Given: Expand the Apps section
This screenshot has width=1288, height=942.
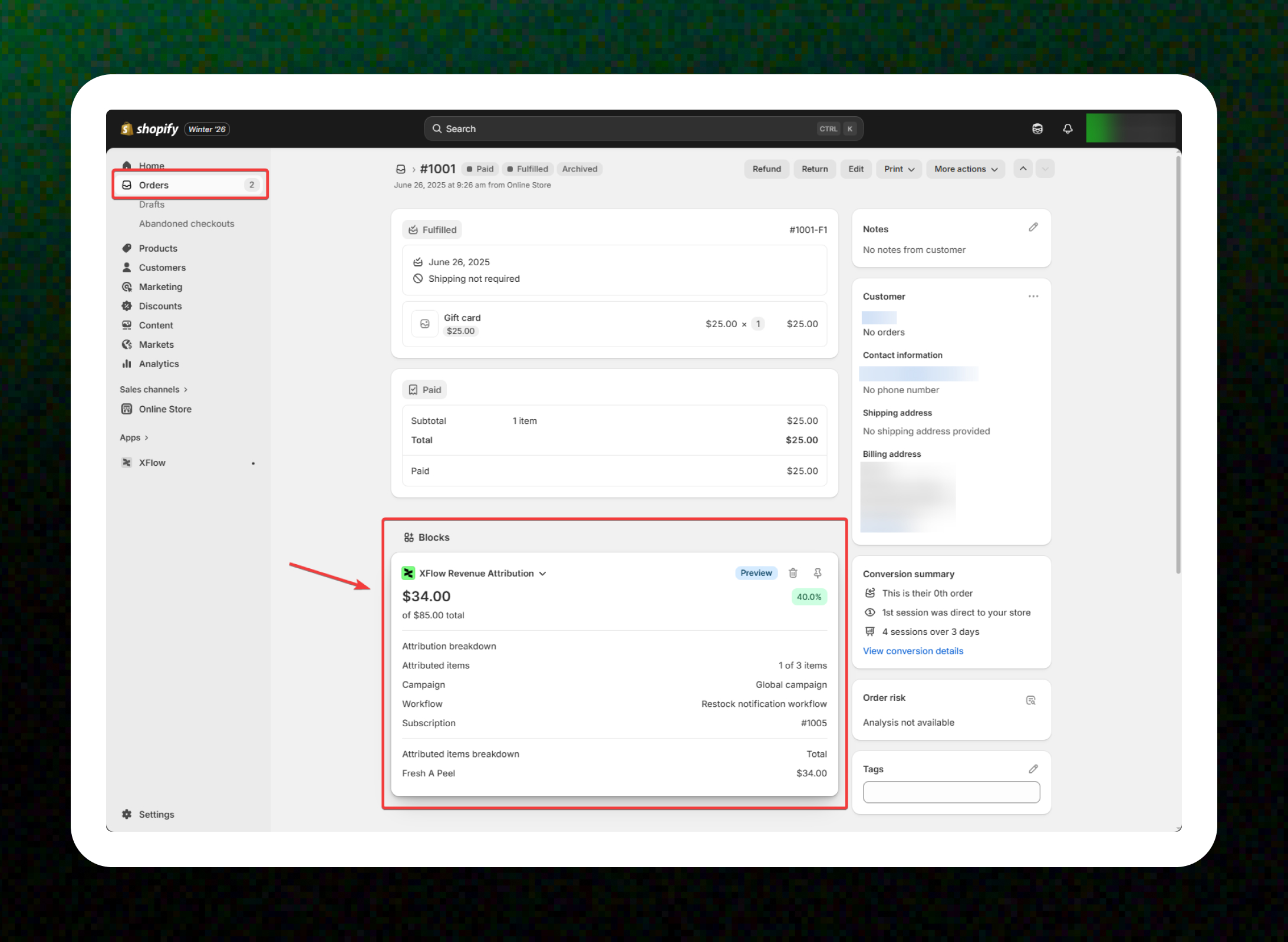Looking at the screenshot, I should (x=134, y=437).
